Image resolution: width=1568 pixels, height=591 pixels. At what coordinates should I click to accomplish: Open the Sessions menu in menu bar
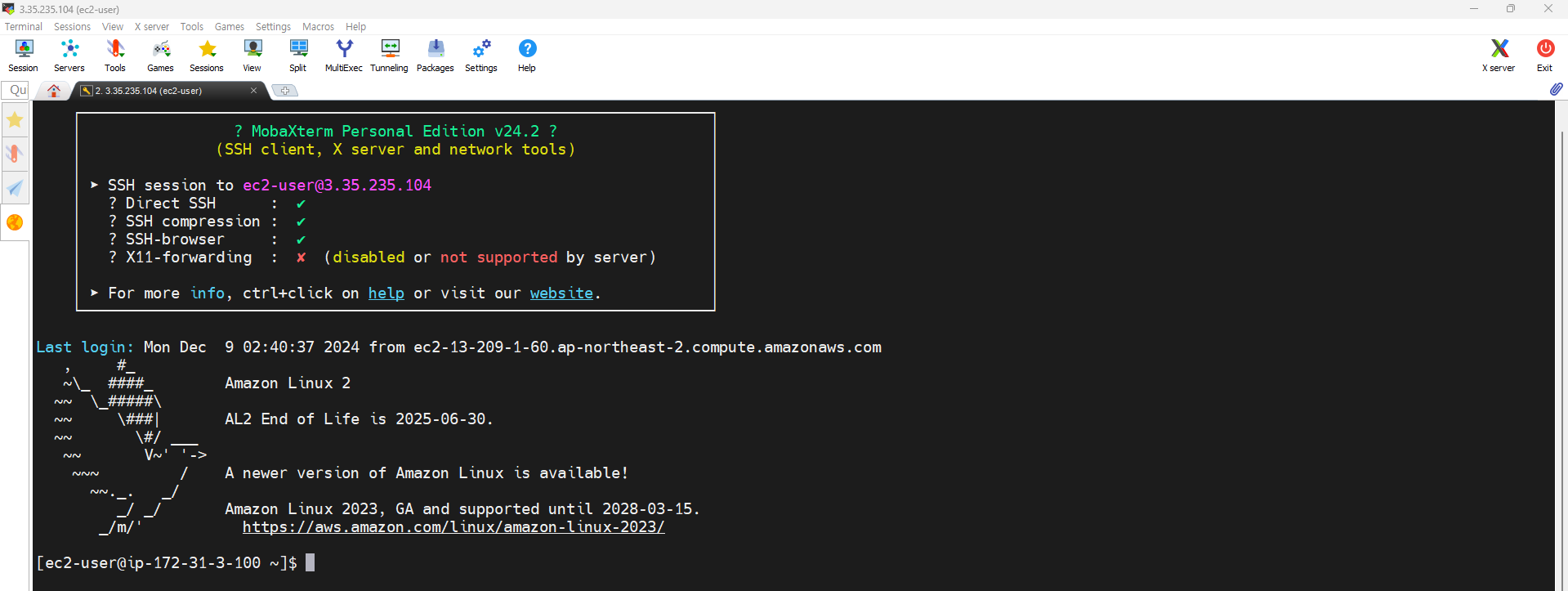coord(73,27)
